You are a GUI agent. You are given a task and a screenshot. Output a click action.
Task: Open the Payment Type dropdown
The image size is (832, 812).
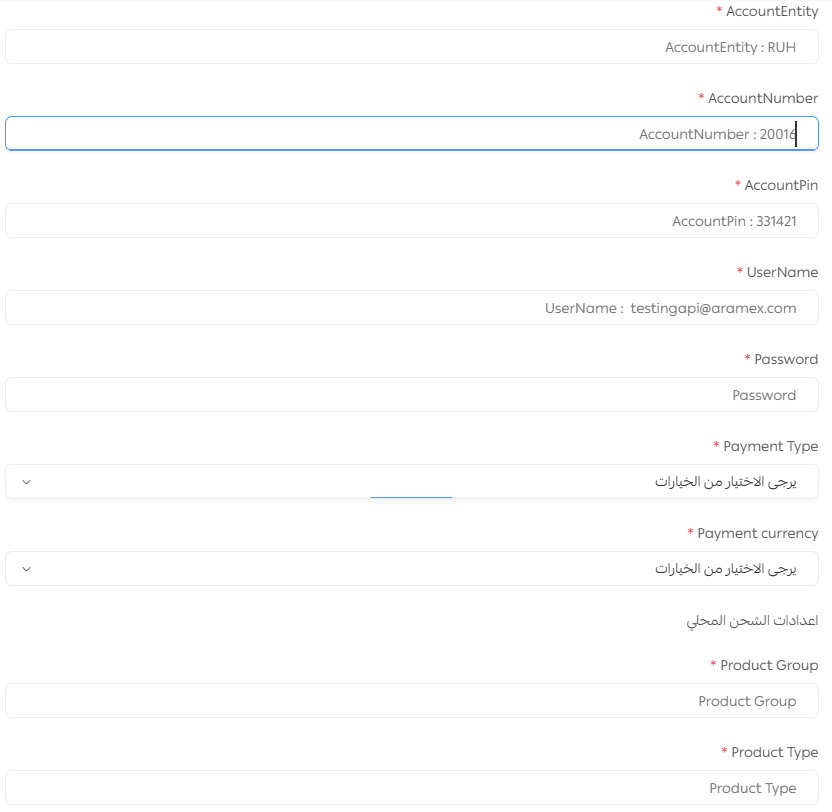coord(411,482)
